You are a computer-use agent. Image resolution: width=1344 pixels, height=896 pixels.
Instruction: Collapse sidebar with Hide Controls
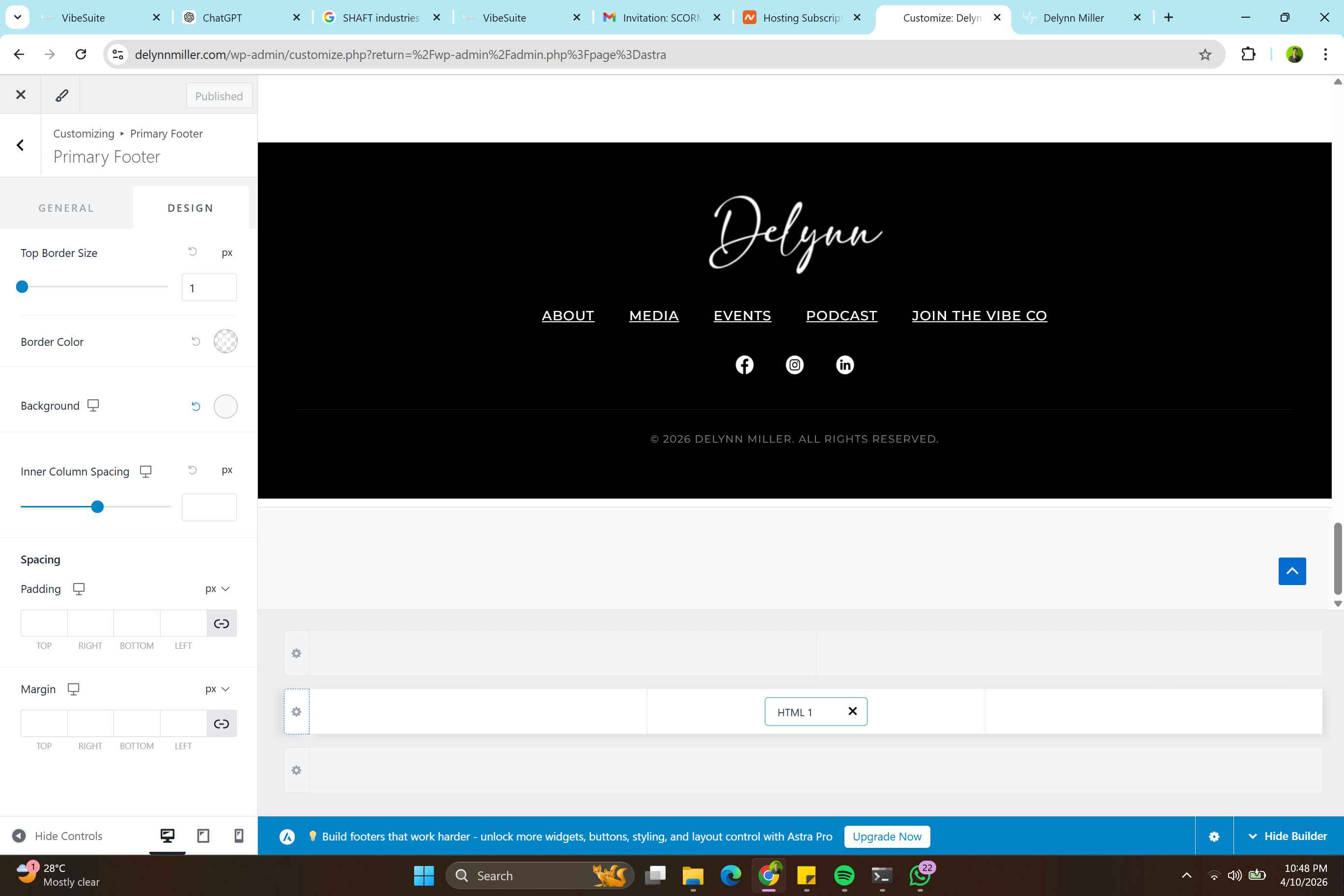57,836
